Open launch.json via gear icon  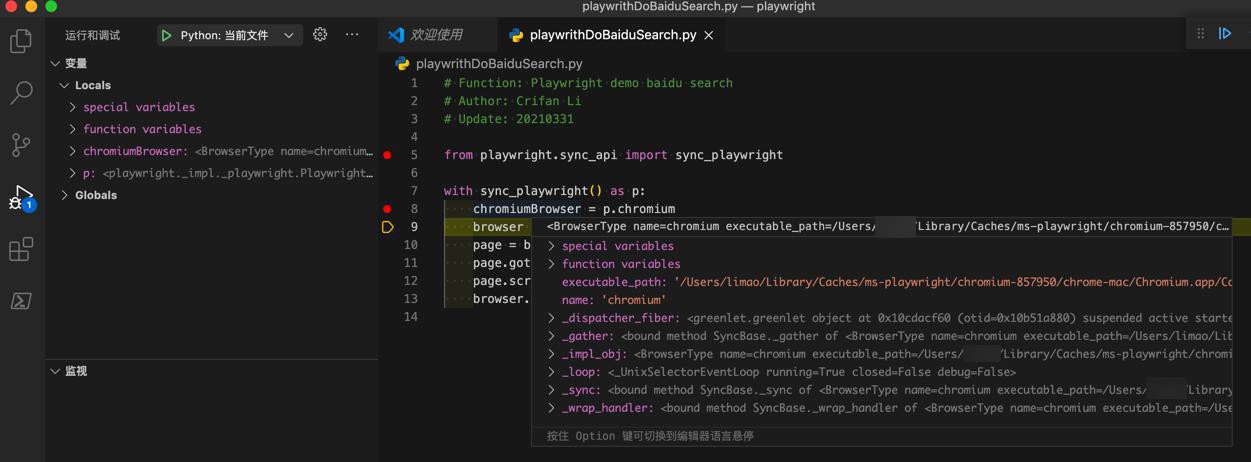[x=320, y=34]
